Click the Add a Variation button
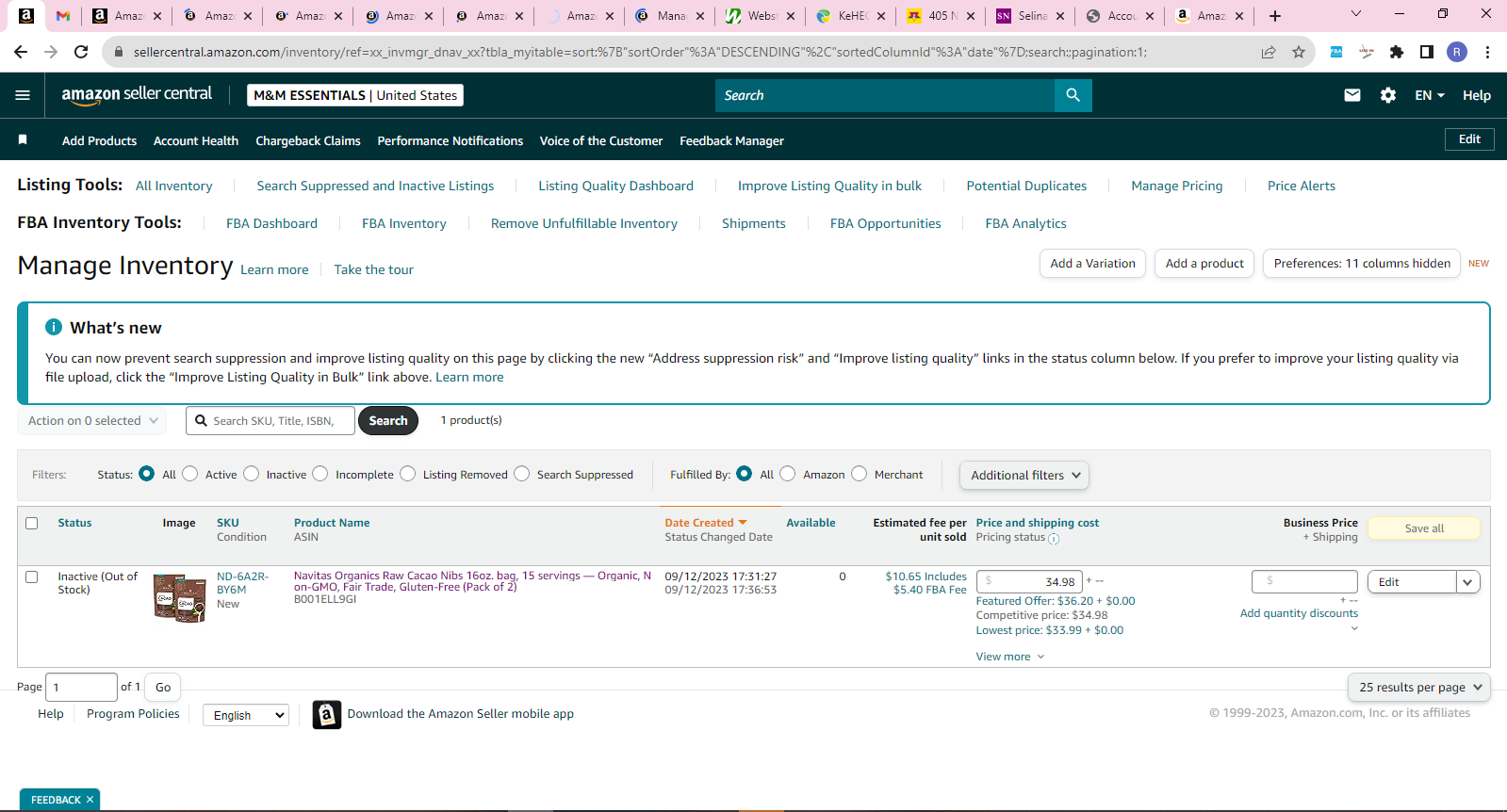The width and height of the screenshot is (1507, 812). pyautogui.click(x=1093, y=264)
